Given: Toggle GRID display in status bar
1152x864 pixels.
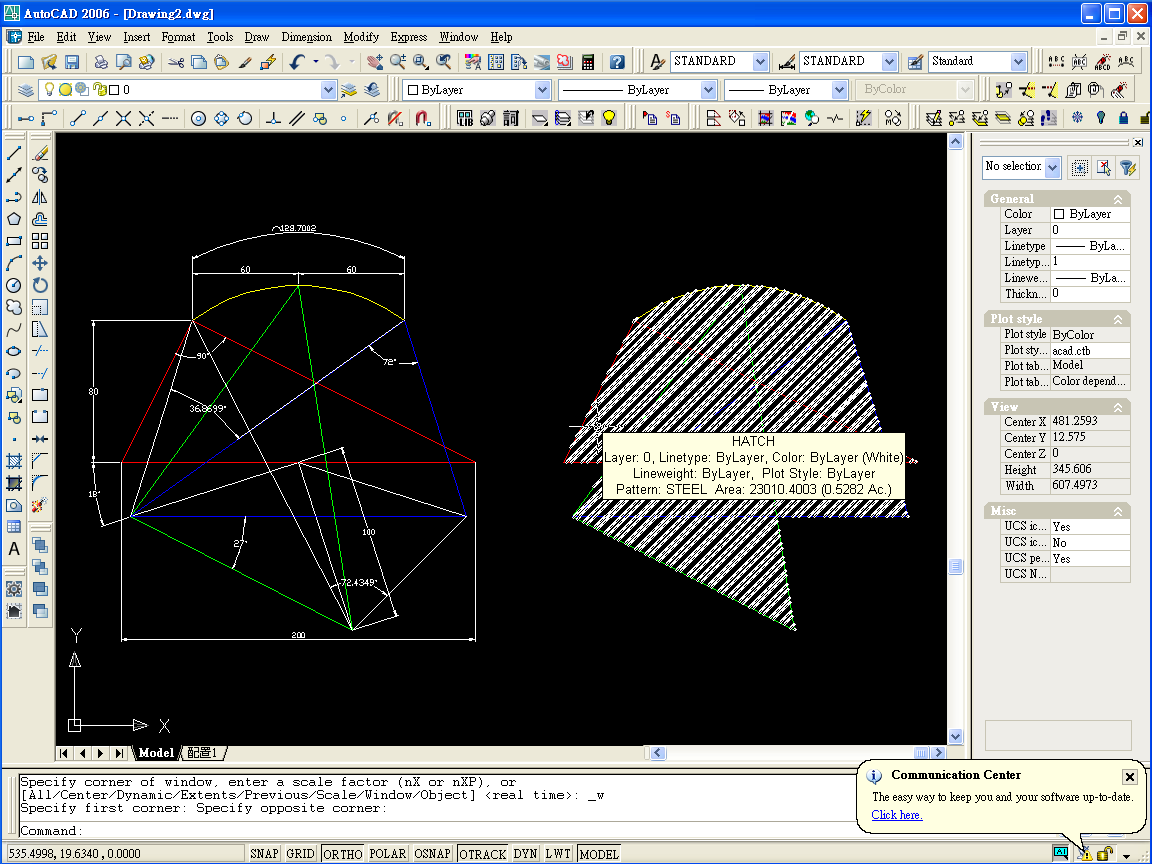Looking at the screenshot, I should [x=300, y=854].
